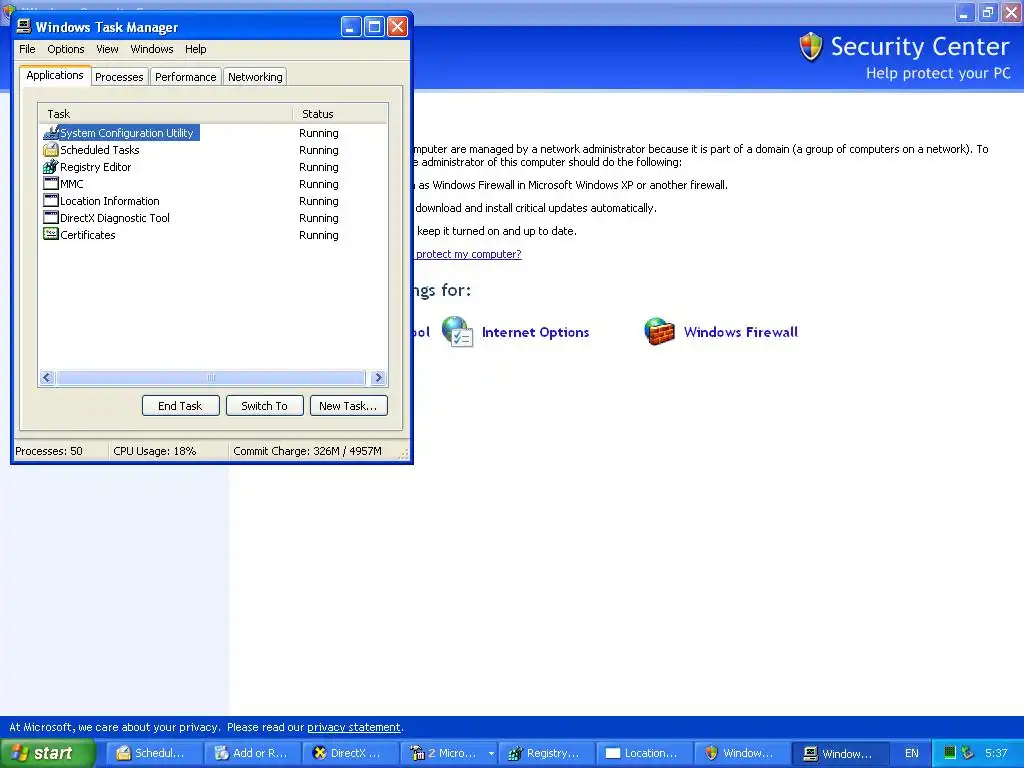Click the Scheduled Tasks row icon

click(x=51, y=150)
